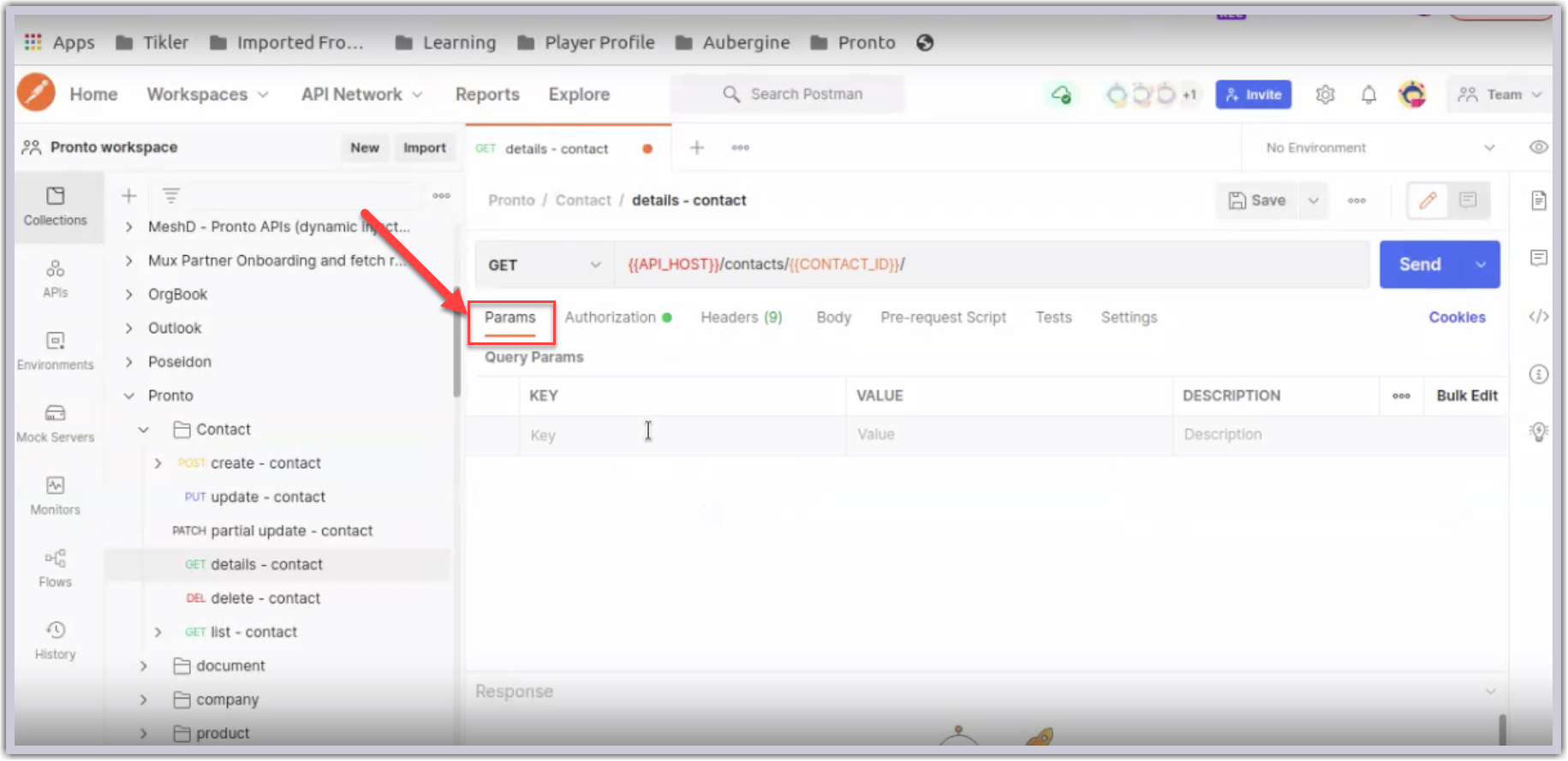Expand the MeshD - Pronto APIs collection
This screenshot has height=761, width=1568.
point(128,226)
